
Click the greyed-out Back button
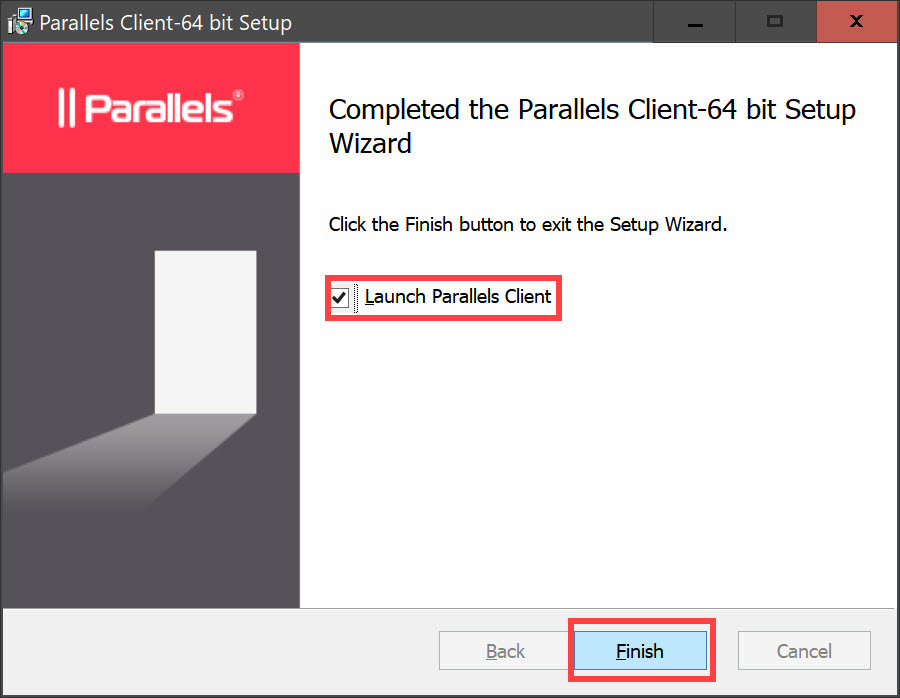coord(505,651)
